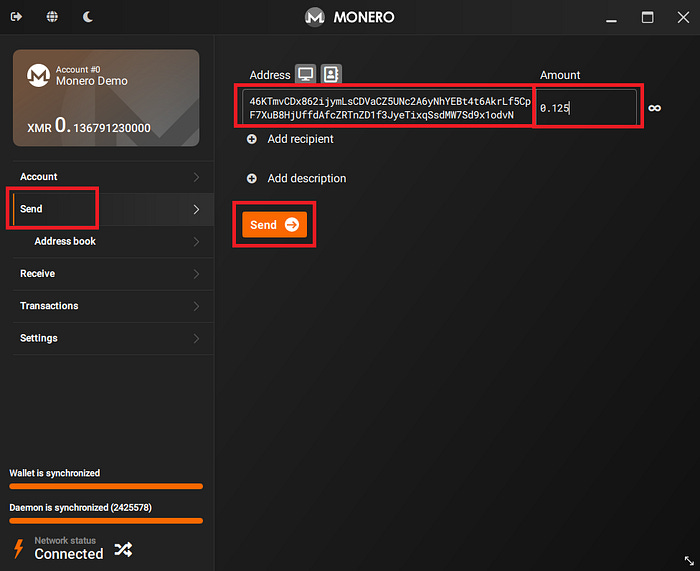Click the chevron on the Receive row
The width and height of the screenshot is (700, 571).
[x=196, y=274]
